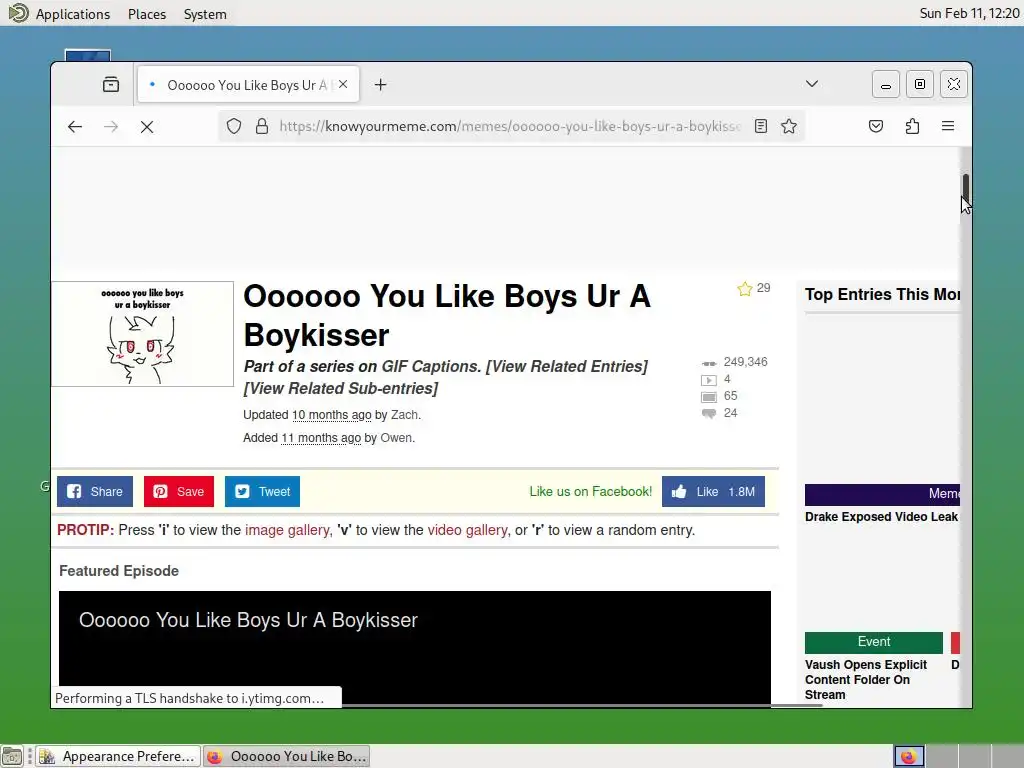Click the main menu logo icon
The height and width of the screenshot is (768, 1024).
coord(18,13)
